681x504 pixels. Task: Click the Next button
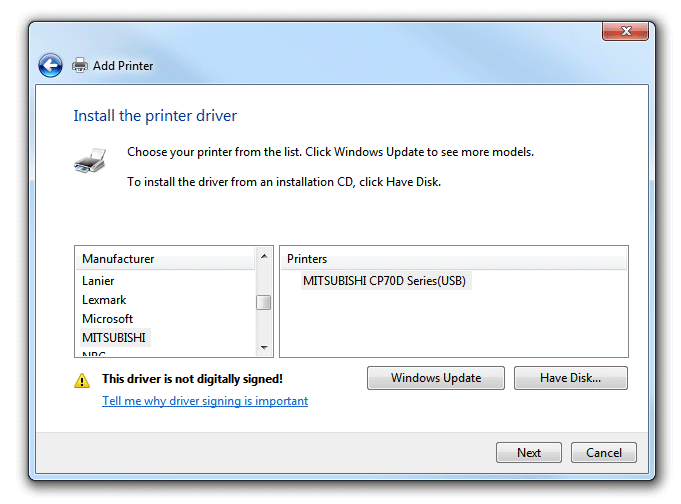529,453
